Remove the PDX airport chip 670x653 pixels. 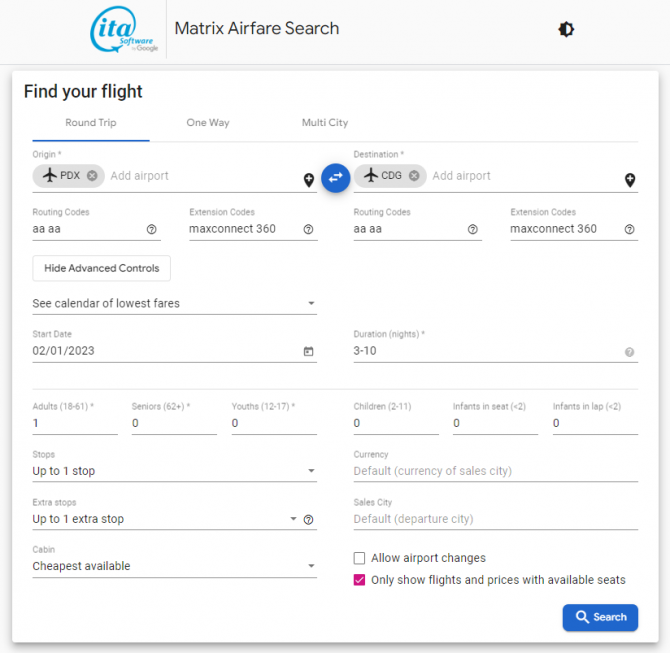pos(92,176)
